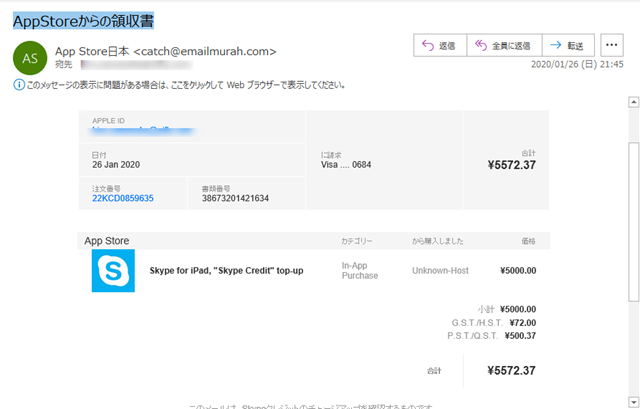Viewport: 640px width, 409px height.
Task: Open the more actions ellipsis menu
Action: 611,45
